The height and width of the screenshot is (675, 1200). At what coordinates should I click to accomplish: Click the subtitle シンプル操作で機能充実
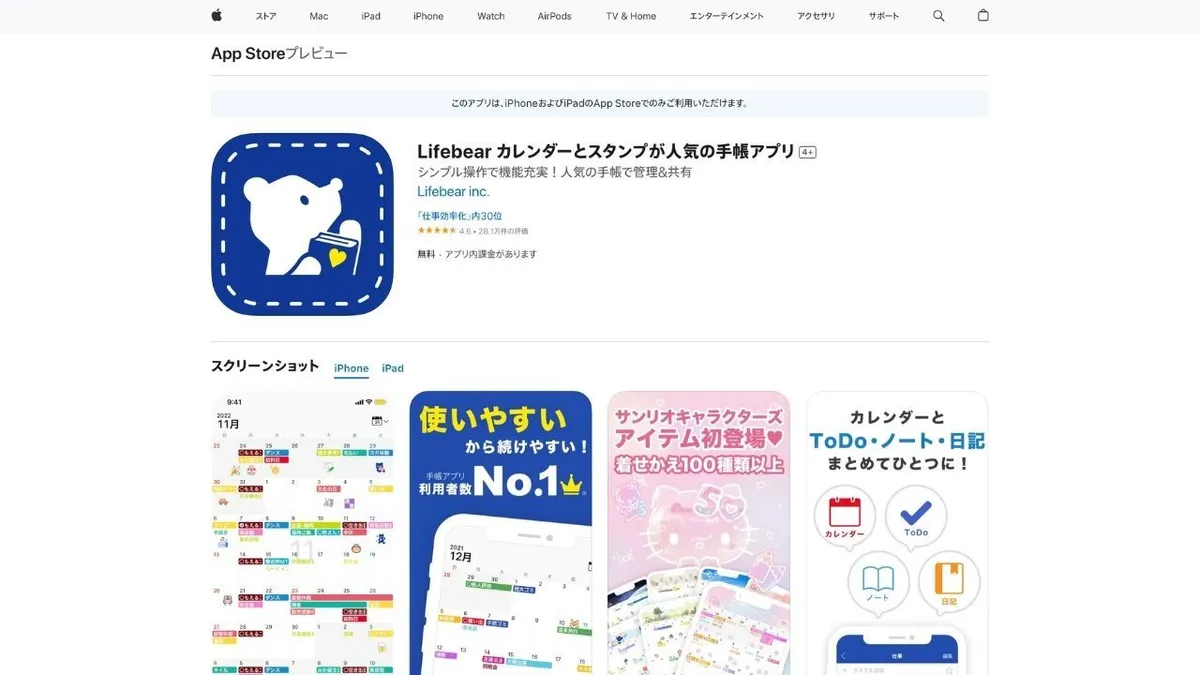pos(554,172)
